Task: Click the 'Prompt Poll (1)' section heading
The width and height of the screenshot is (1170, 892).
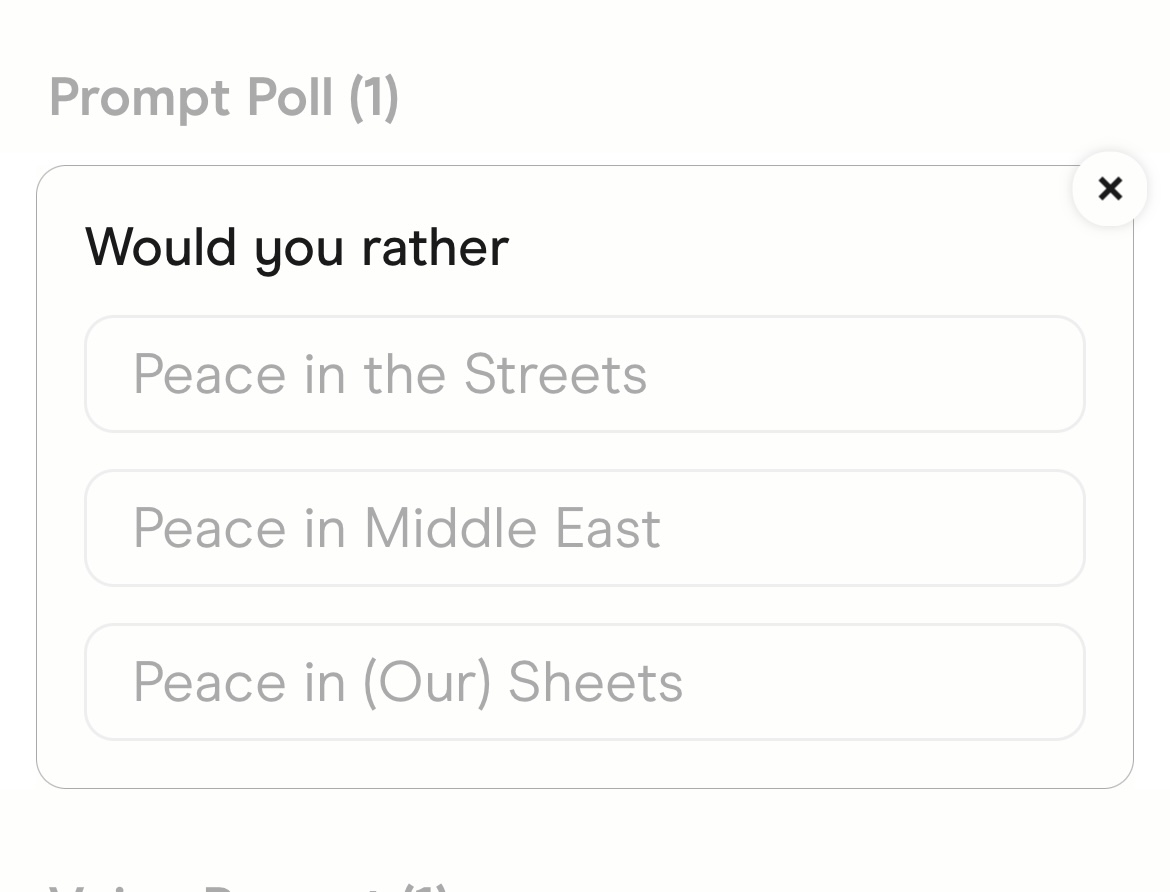Action: 224,98
